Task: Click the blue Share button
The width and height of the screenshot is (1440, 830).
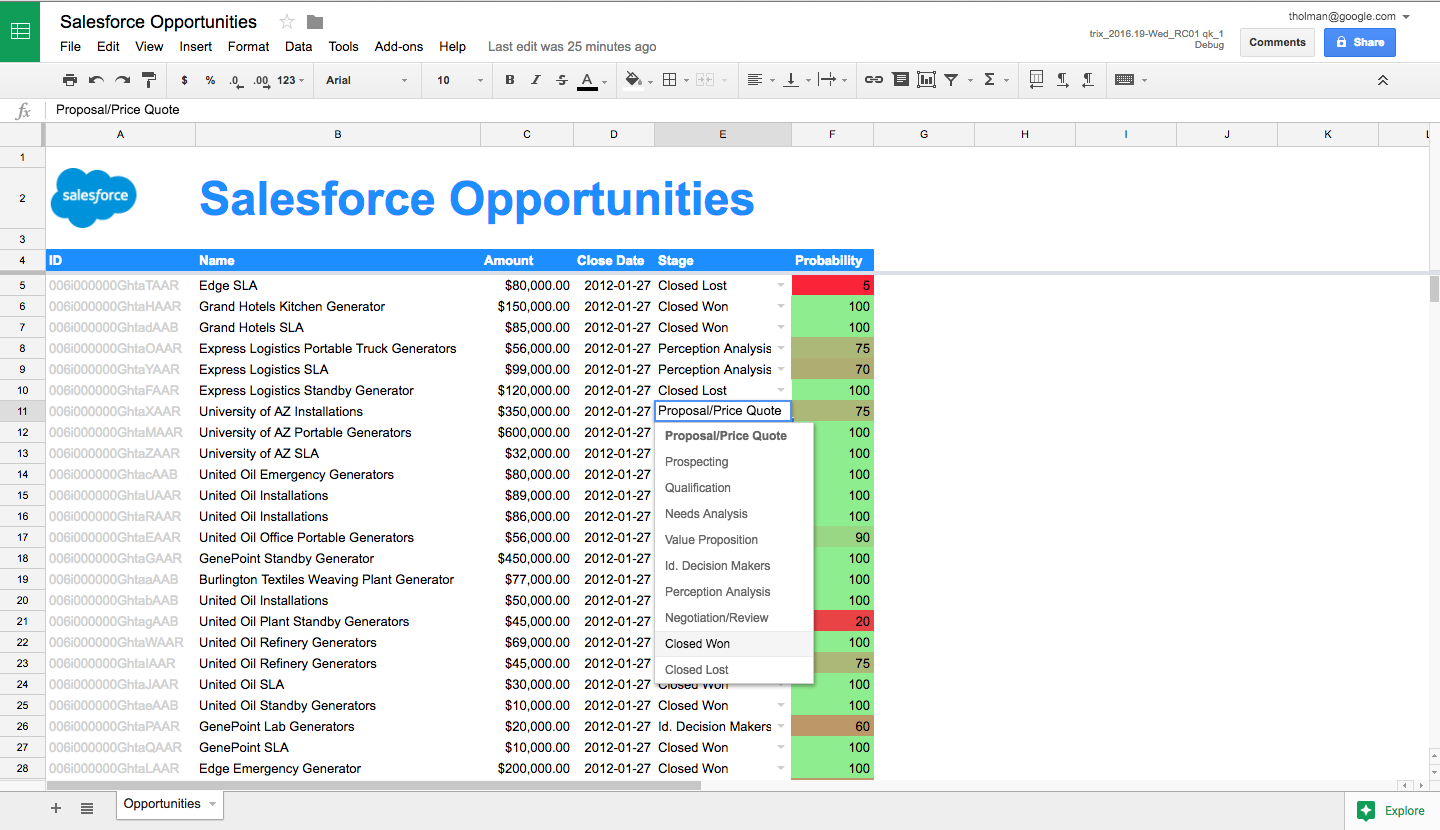Action: click(1359, 42)
